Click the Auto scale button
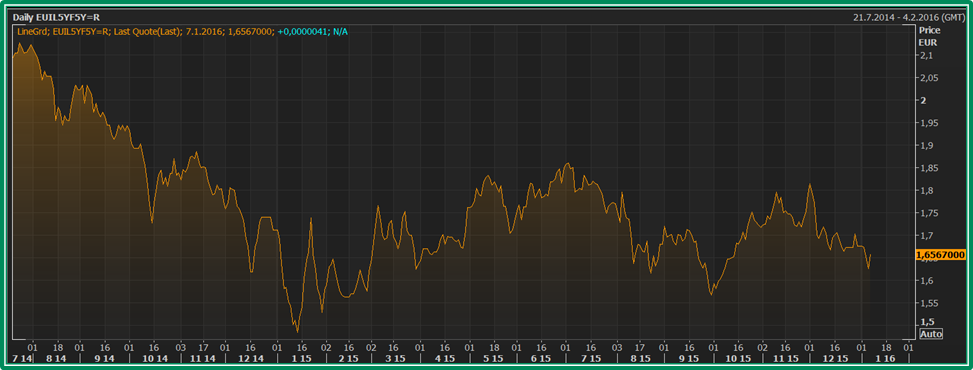973x370 pixels. pos(931,334)
